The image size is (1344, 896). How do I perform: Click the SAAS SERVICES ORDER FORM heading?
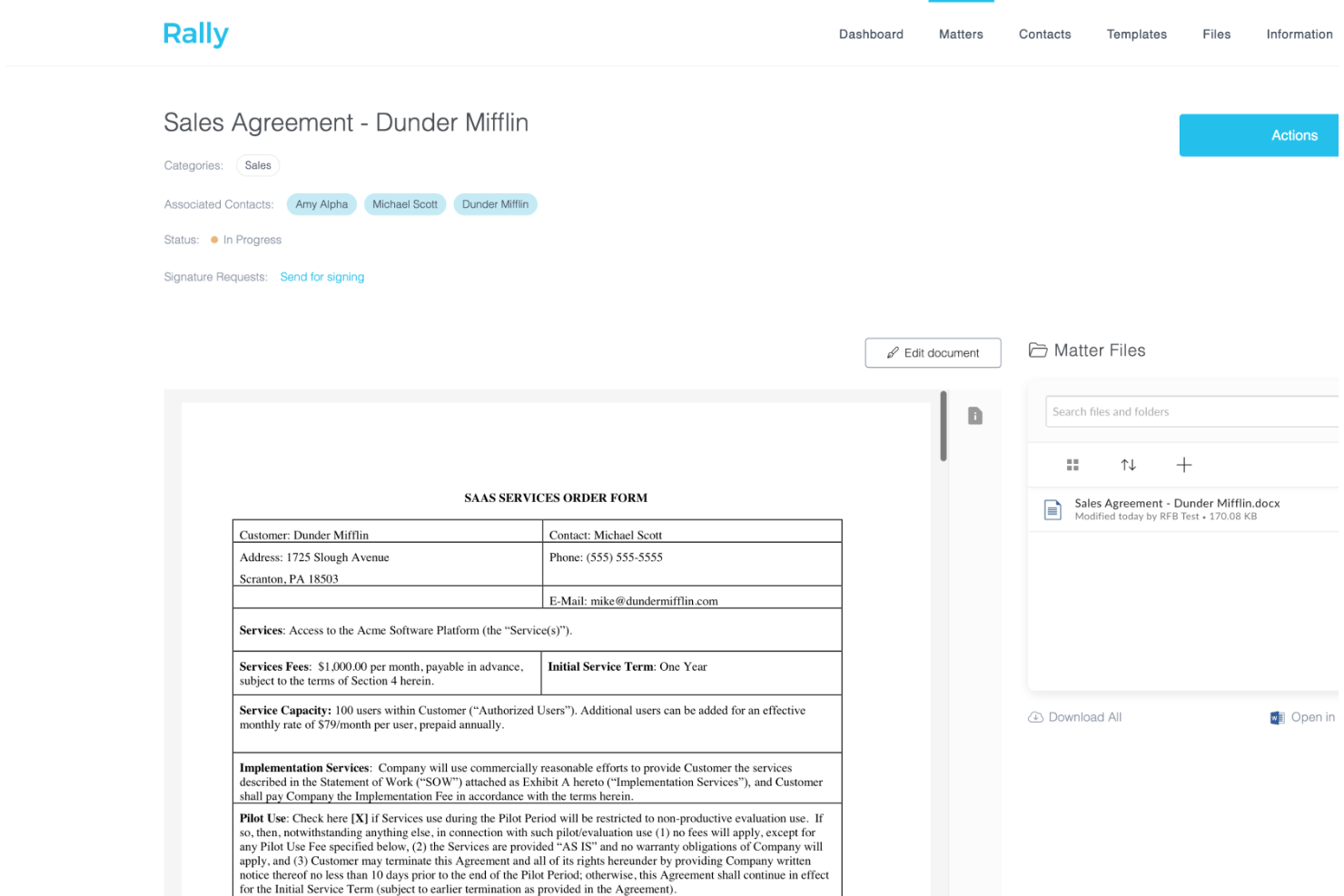point(556,497)
